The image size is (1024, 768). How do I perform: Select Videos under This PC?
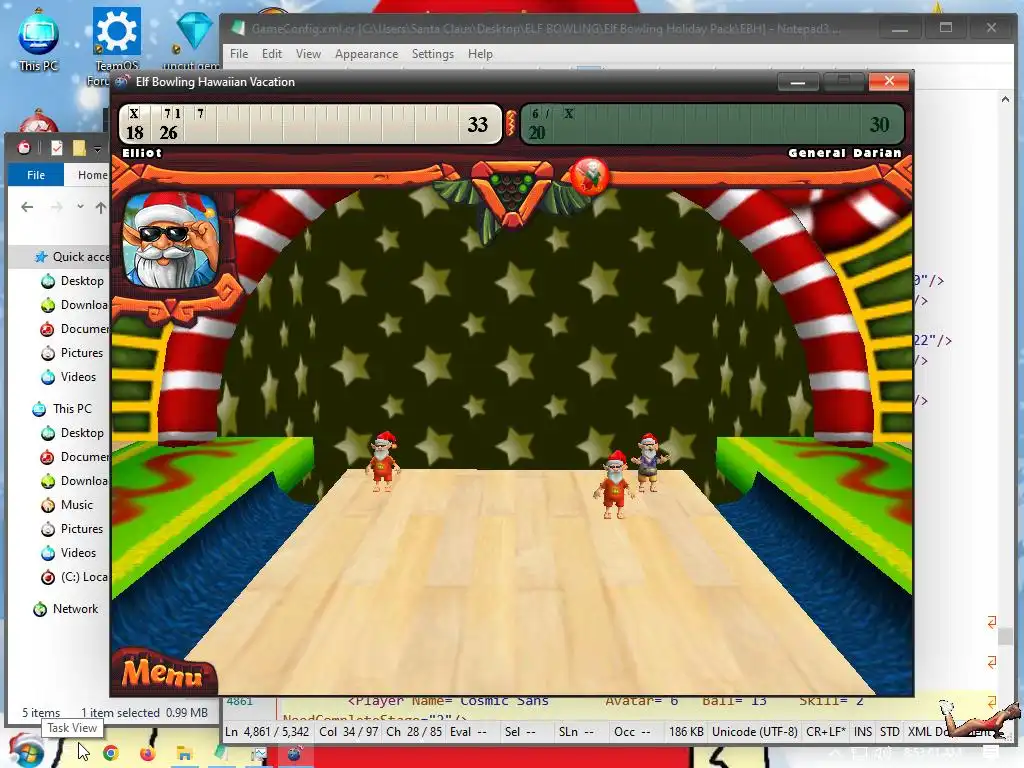(x=78, y=553)
